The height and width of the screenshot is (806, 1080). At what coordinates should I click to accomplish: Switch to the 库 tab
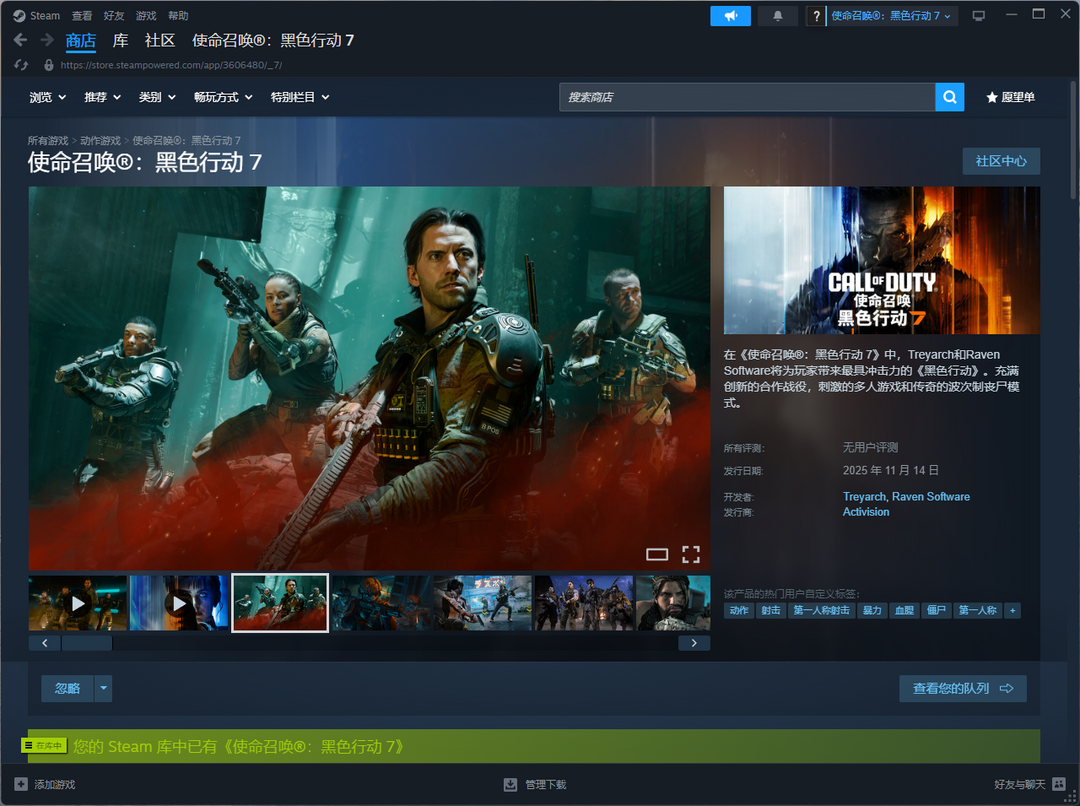coord(120,40)
